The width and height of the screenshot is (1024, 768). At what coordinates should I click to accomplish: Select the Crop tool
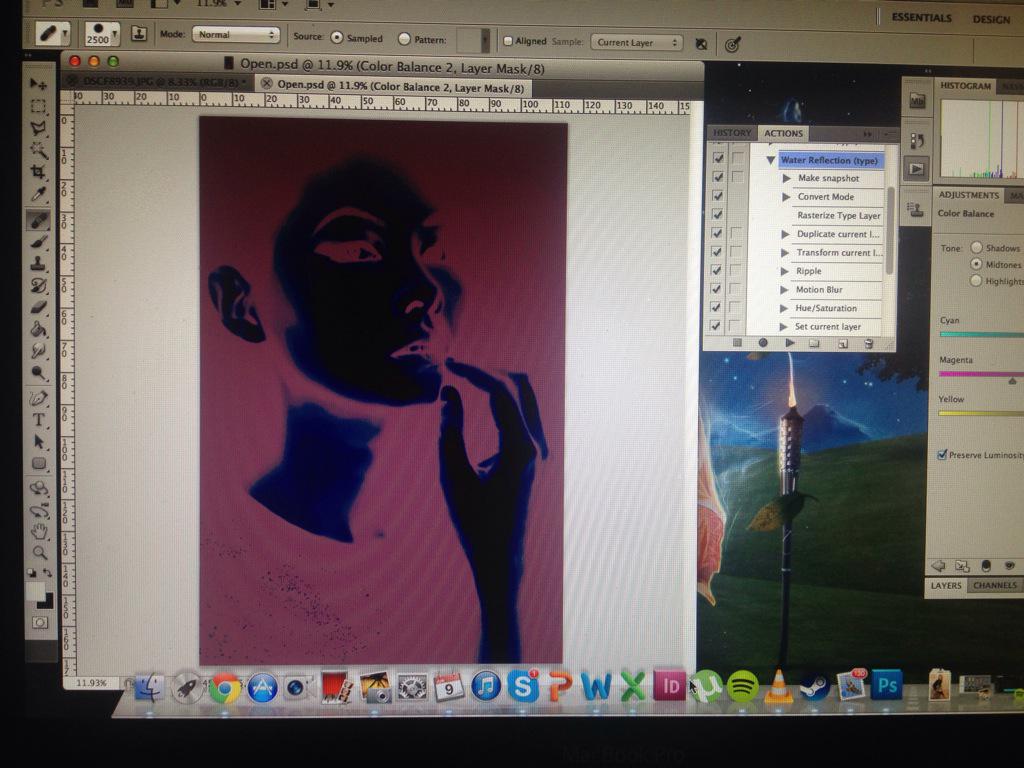[39, 172]
